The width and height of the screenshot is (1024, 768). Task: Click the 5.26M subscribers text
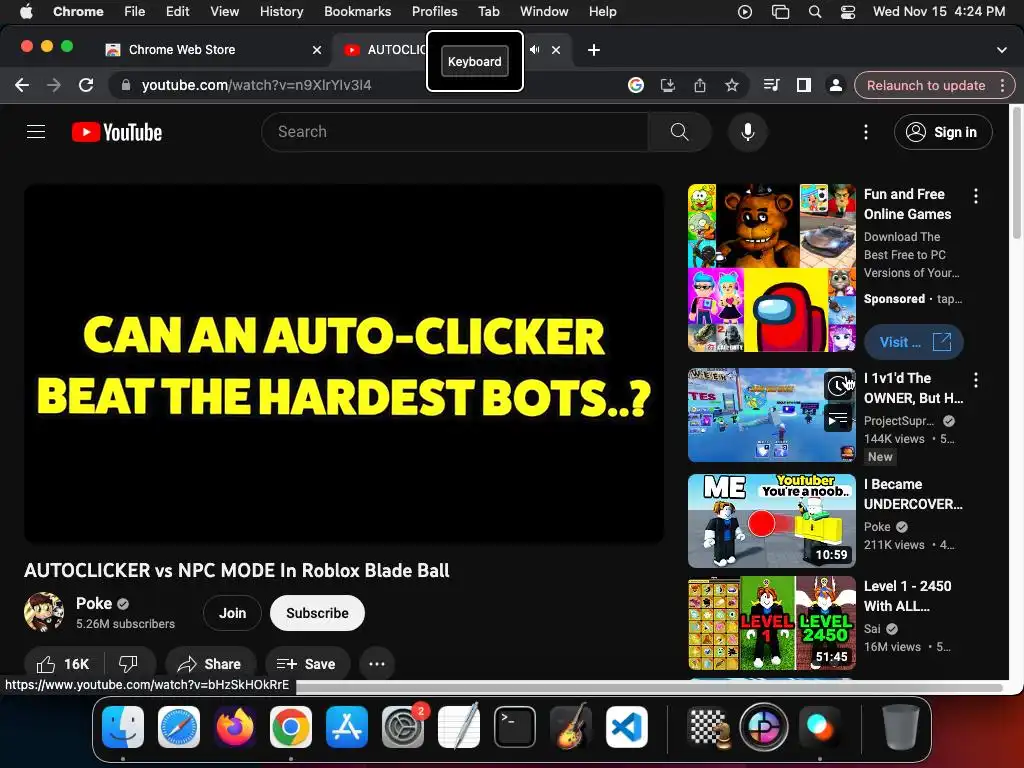(x=125, y=624)
